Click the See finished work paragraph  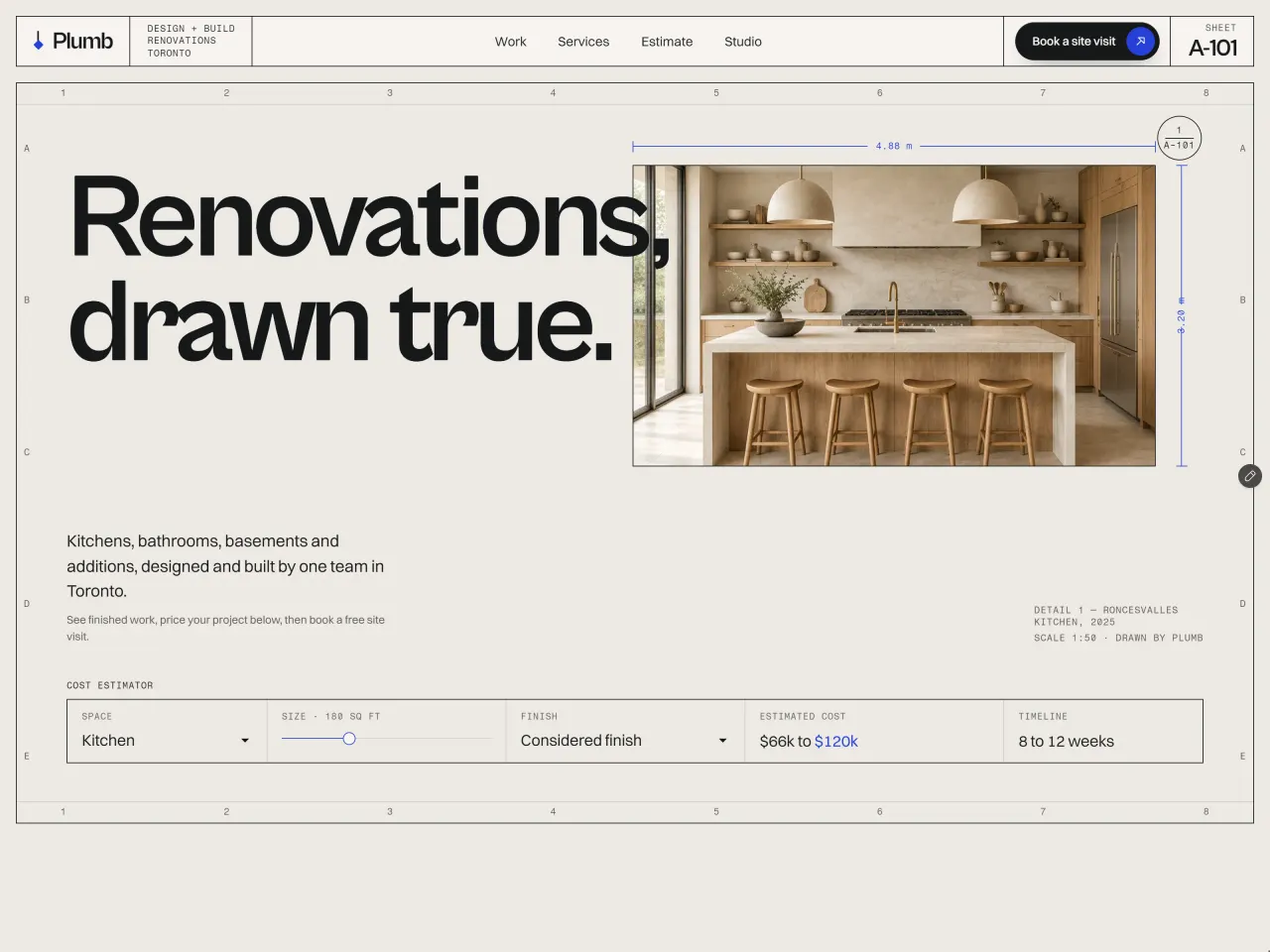(225, 628)
